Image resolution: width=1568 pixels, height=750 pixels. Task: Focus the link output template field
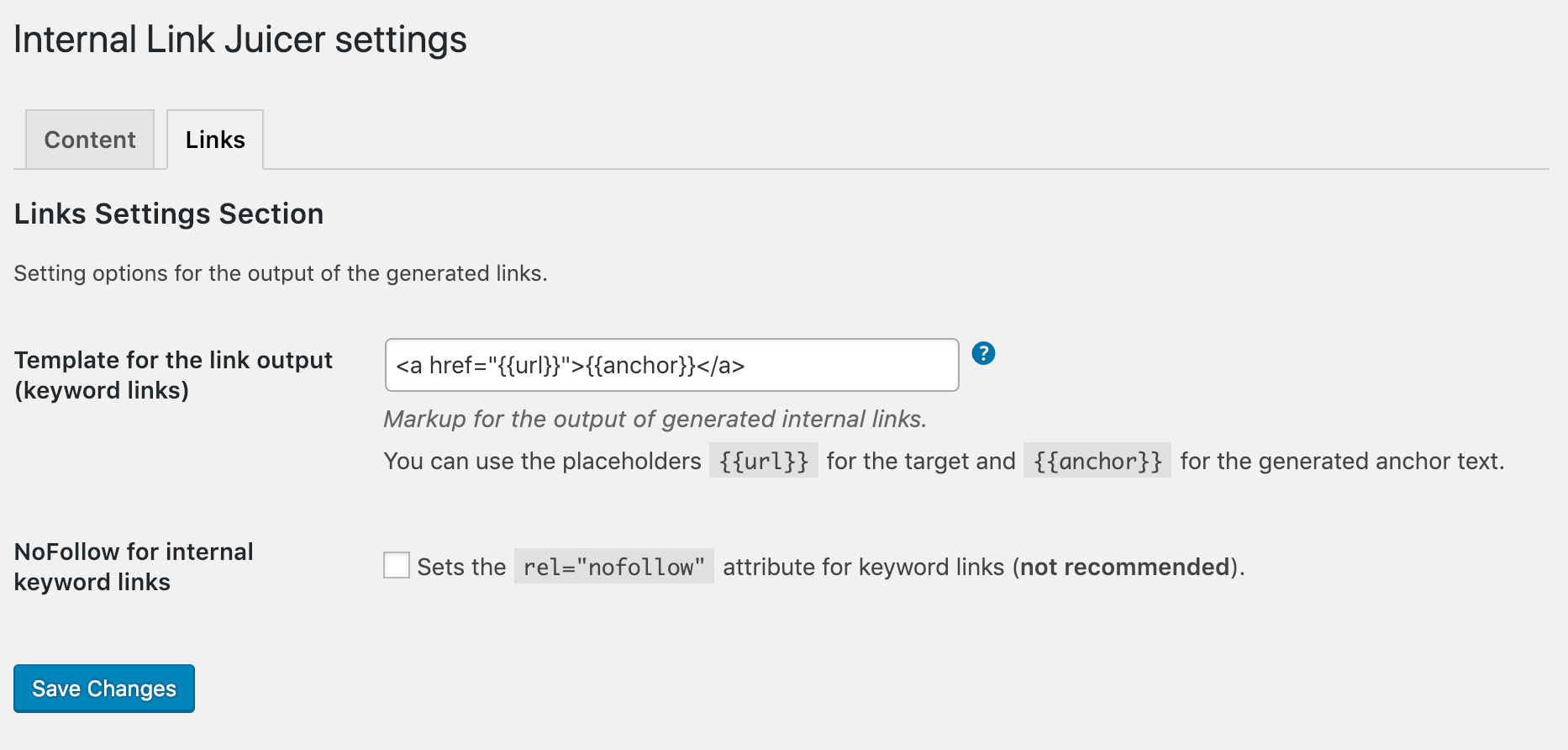tap(671, 365)
